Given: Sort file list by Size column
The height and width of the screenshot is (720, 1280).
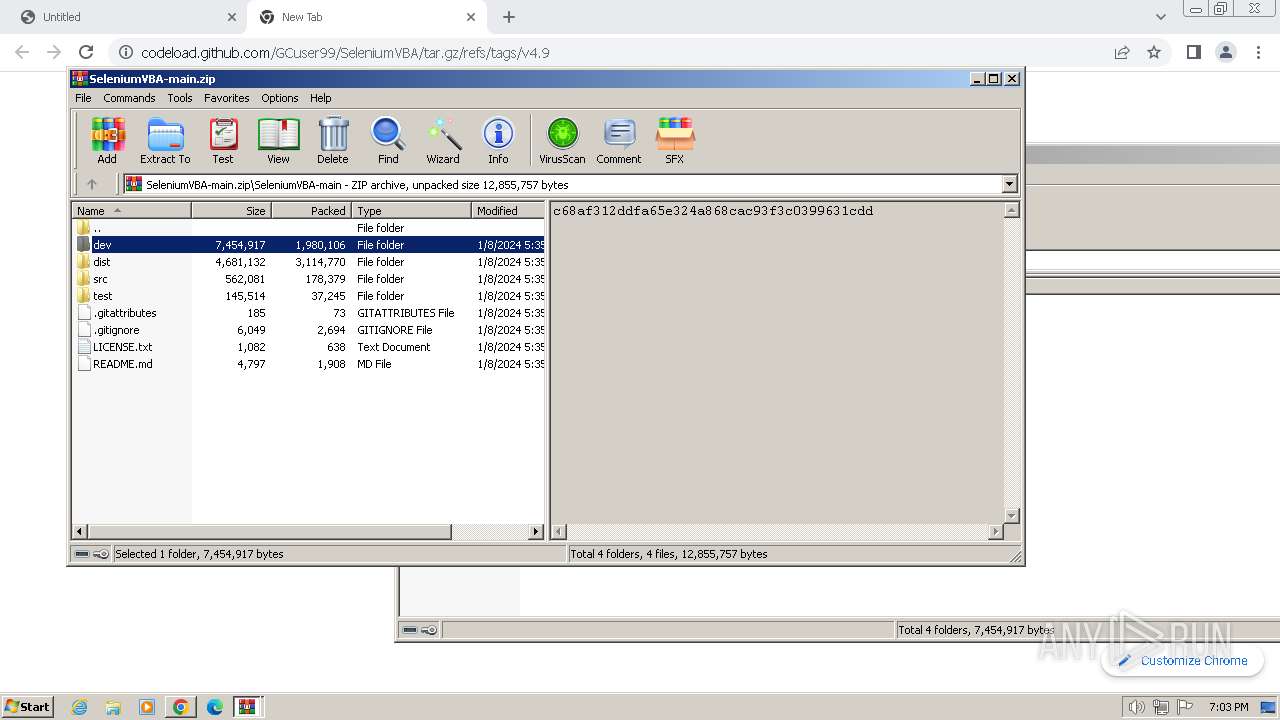Looking at the screenshot, I should [x=231, y=211].
